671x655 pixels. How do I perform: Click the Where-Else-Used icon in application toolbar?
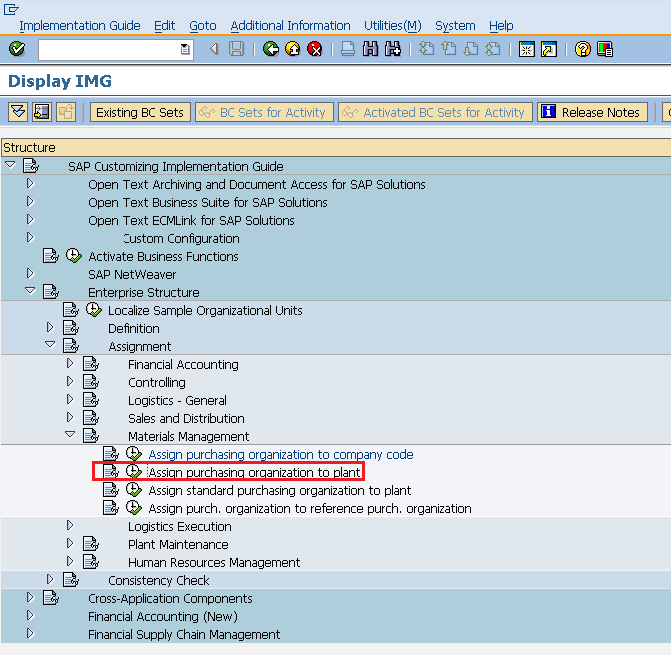(x=42, y=113)
